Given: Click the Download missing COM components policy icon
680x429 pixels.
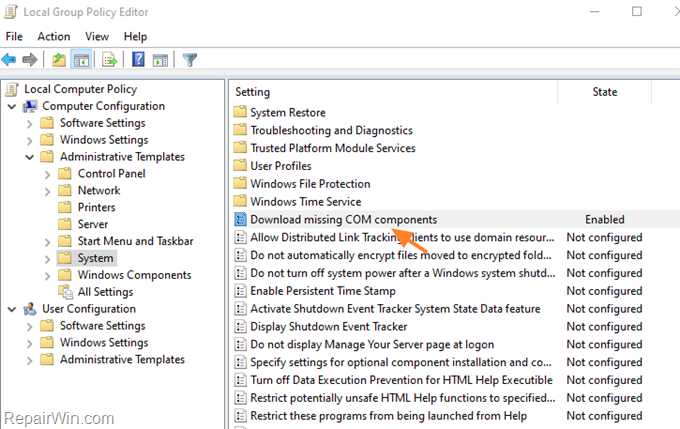Looking at the screenshot, I should 240,219.
